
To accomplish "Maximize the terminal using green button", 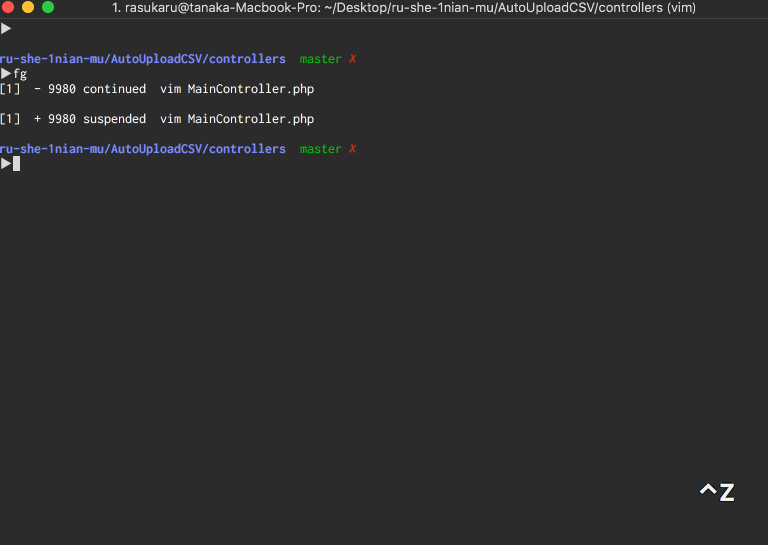I will point(48,7).
